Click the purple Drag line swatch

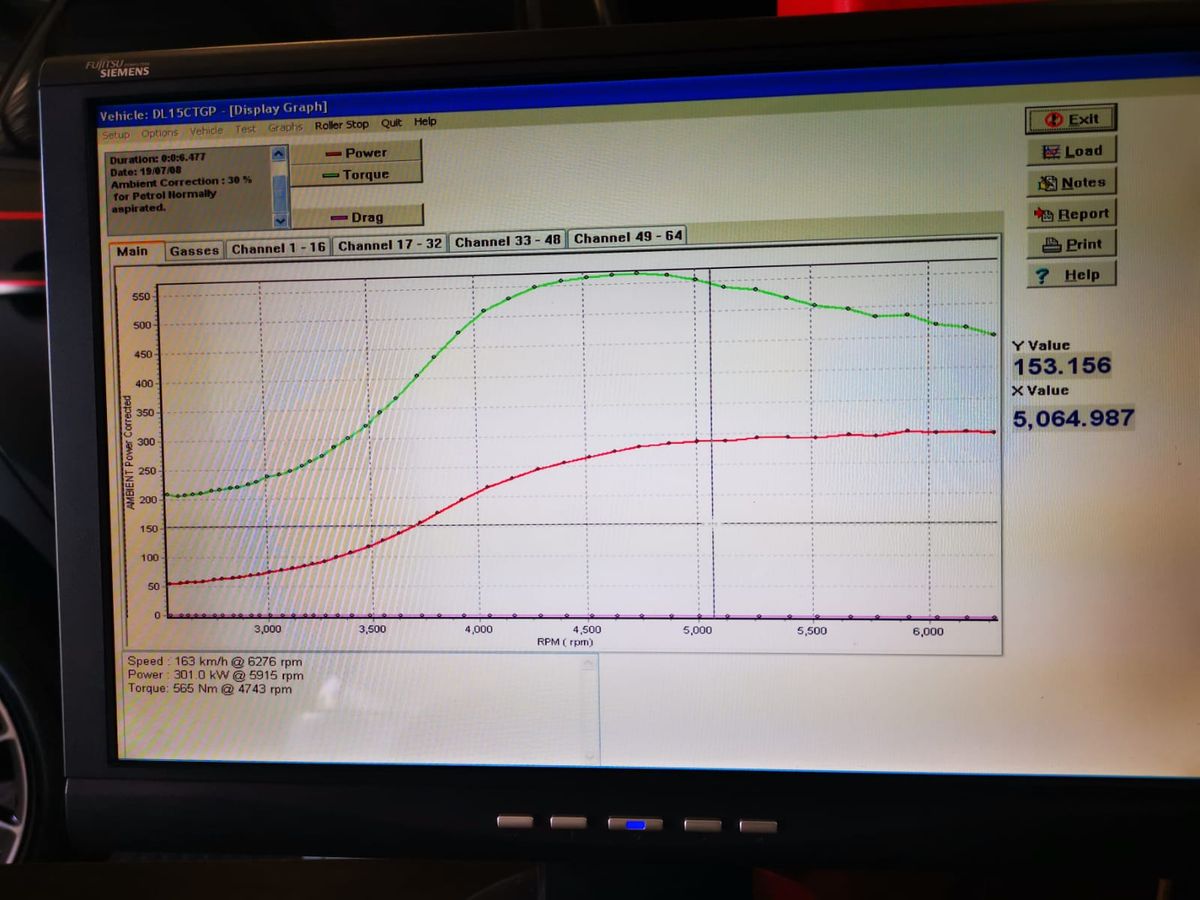[x=340, y=218]
